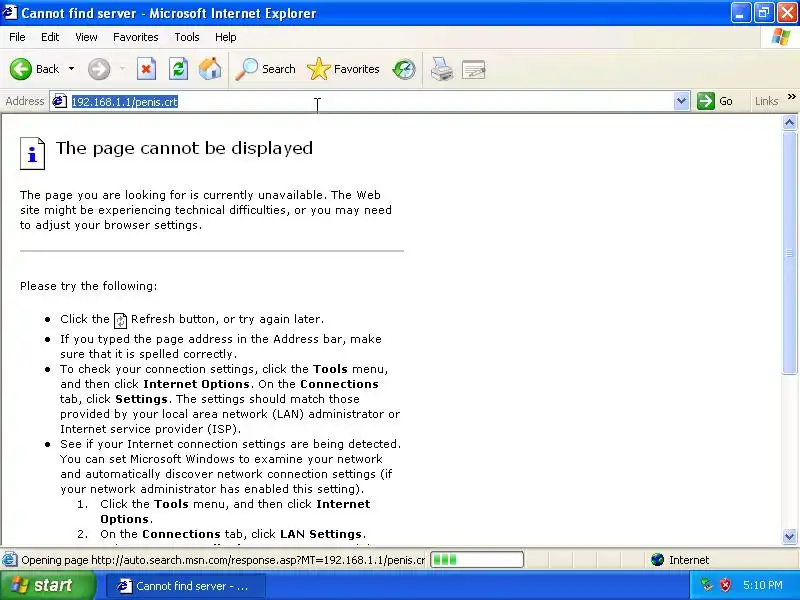This screenshot has height=600, width=800.
Task: Open the History toolbar icon
Action: point(404,69)
